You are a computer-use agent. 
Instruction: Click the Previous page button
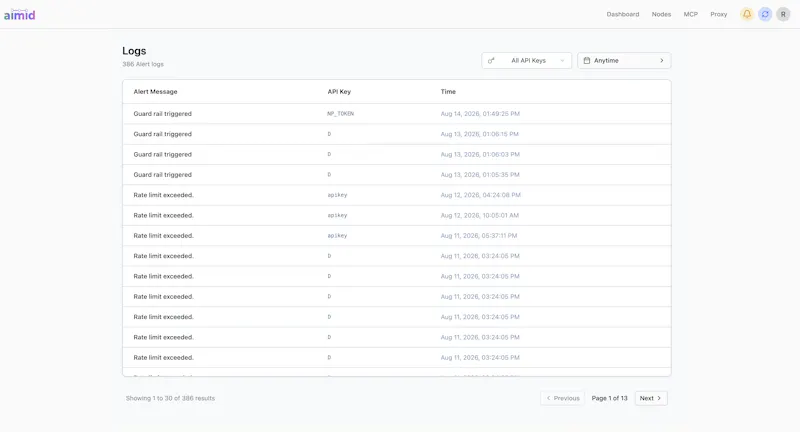click(x=563, y=398)
